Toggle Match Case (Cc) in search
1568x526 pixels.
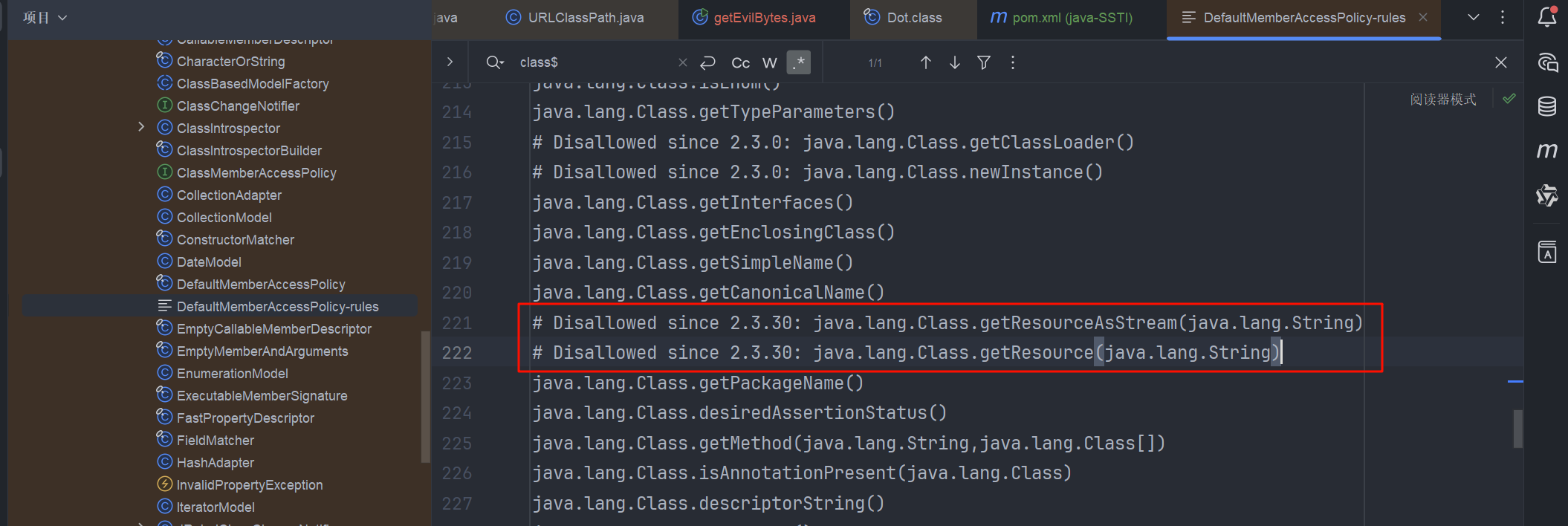pos(740,63)
